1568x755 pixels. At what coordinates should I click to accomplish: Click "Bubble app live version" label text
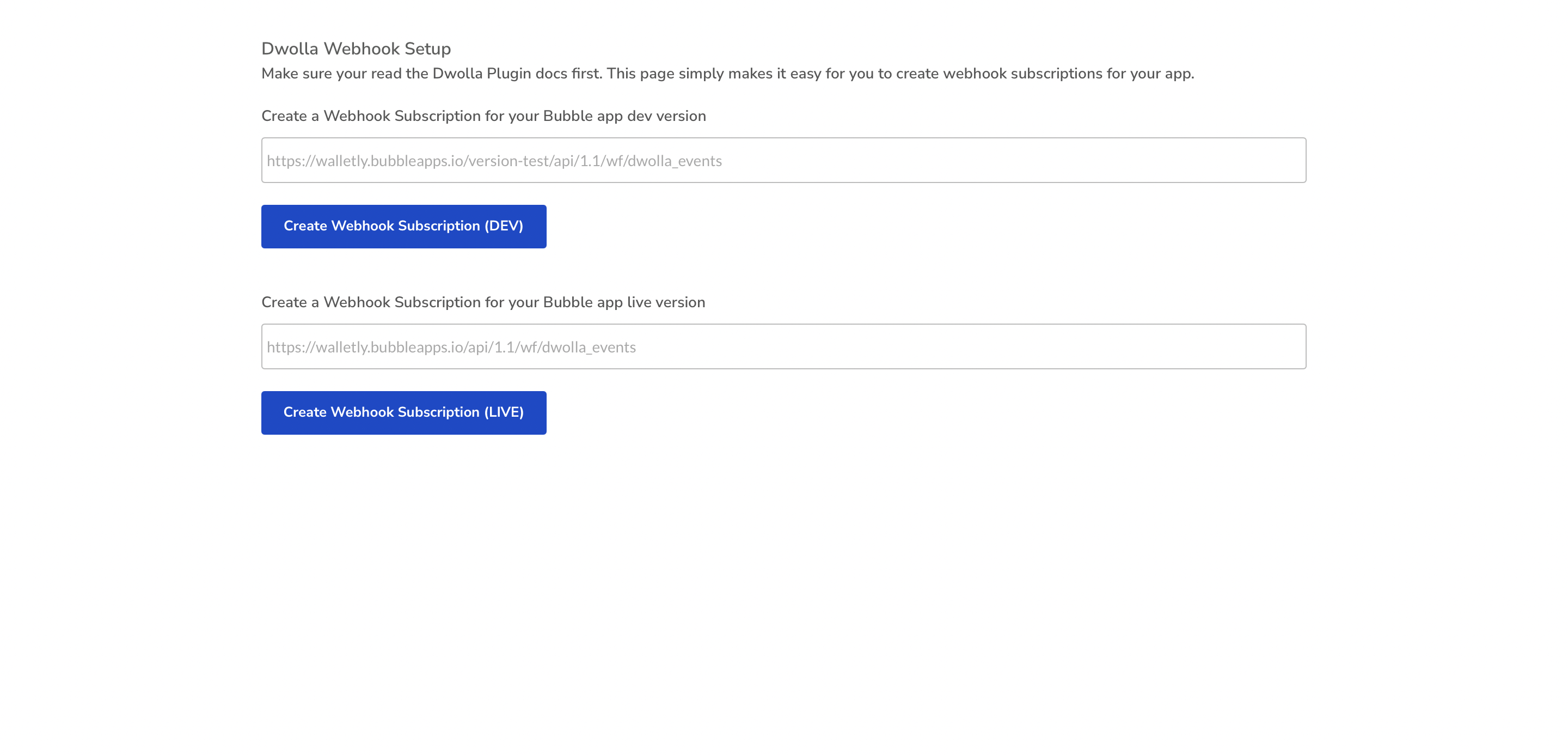click(x=623, y=303)
